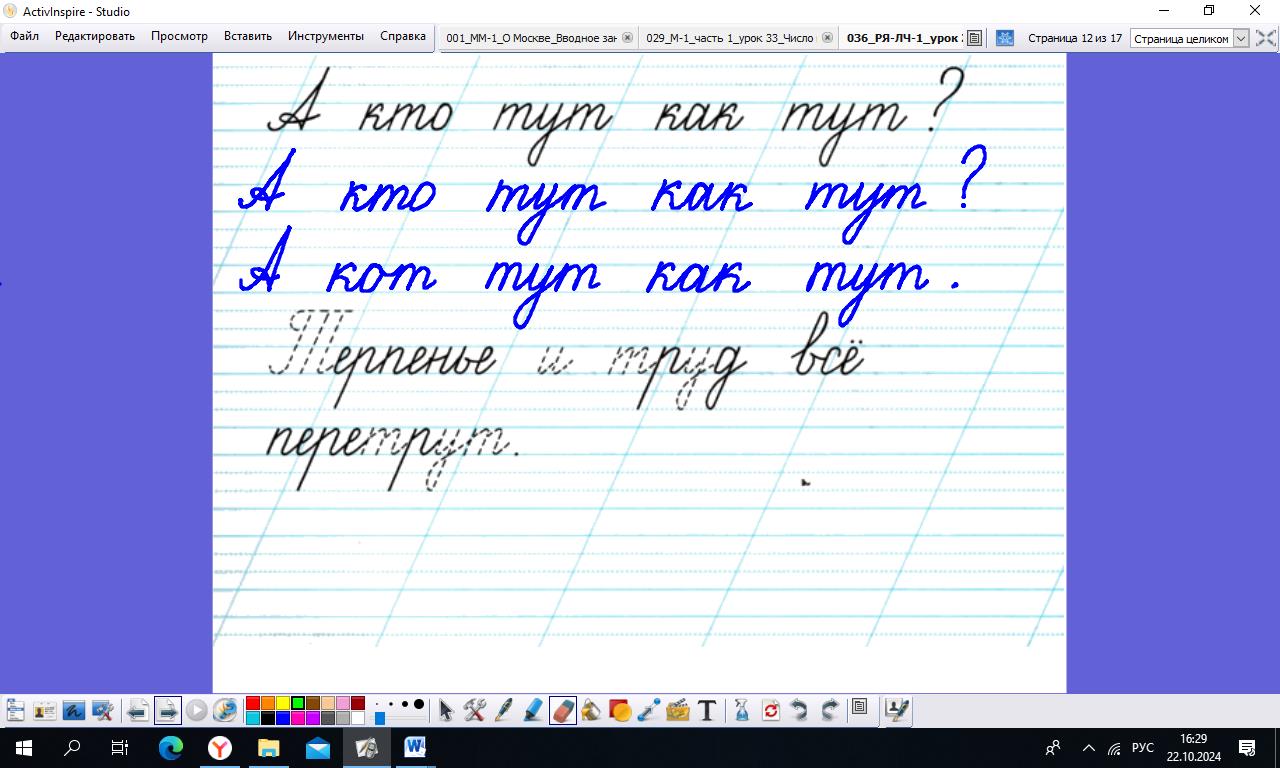The image size is (1280, 768).
Task: Open the Инструменты menu
Action: point(326,36)
